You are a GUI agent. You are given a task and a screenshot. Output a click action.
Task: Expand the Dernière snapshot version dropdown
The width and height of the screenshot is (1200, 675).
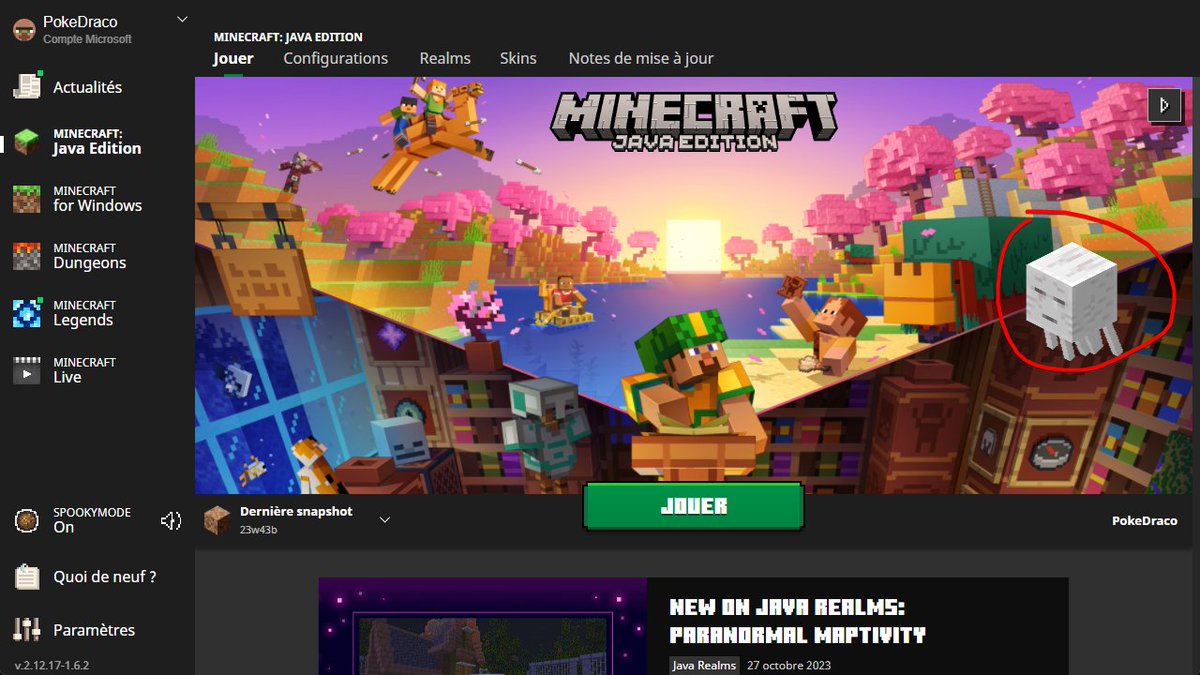(x=385, y=520)
